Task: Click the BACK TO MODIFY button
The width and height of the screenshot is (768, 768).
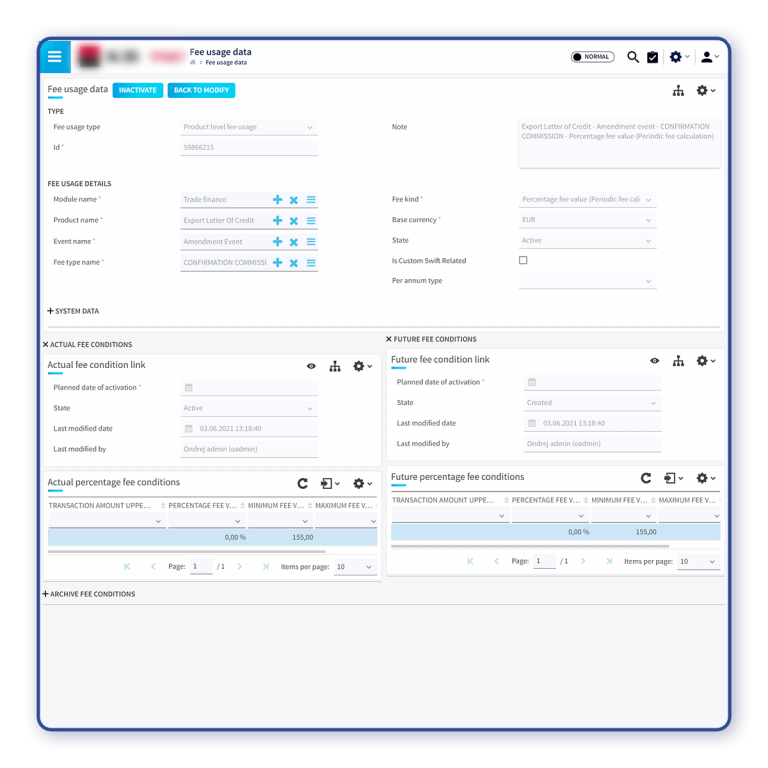Action: [x=201, y=90]
